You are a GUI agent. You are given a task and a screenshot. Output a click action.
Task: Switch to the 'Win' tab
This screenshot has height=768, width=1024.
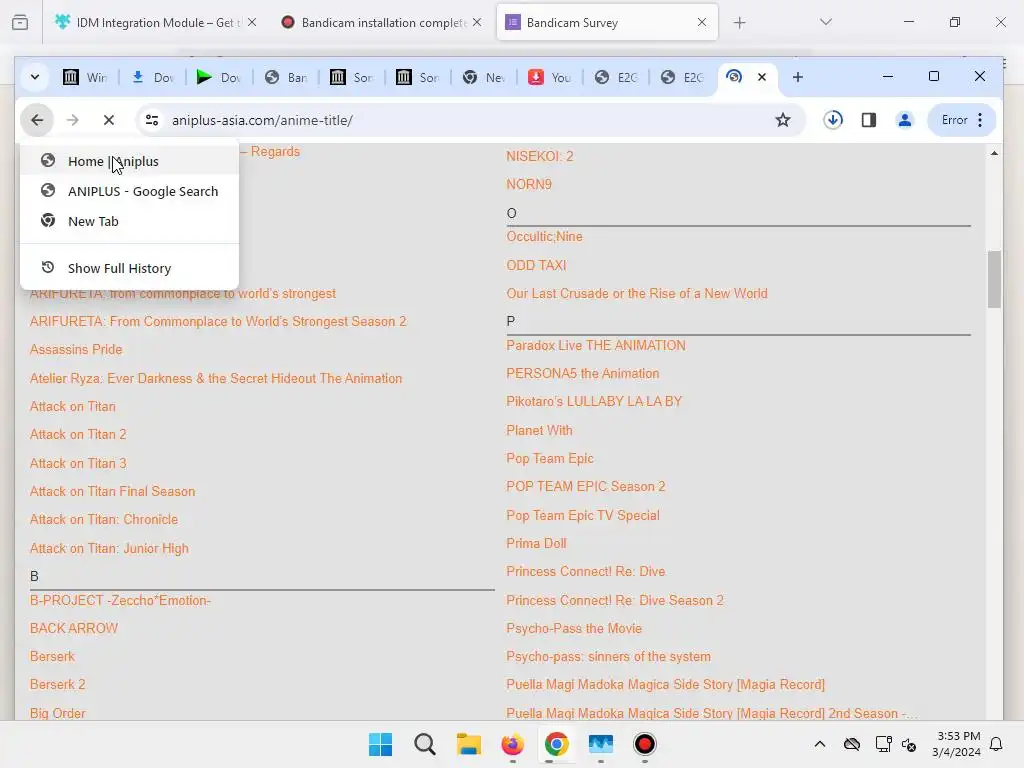86,77
